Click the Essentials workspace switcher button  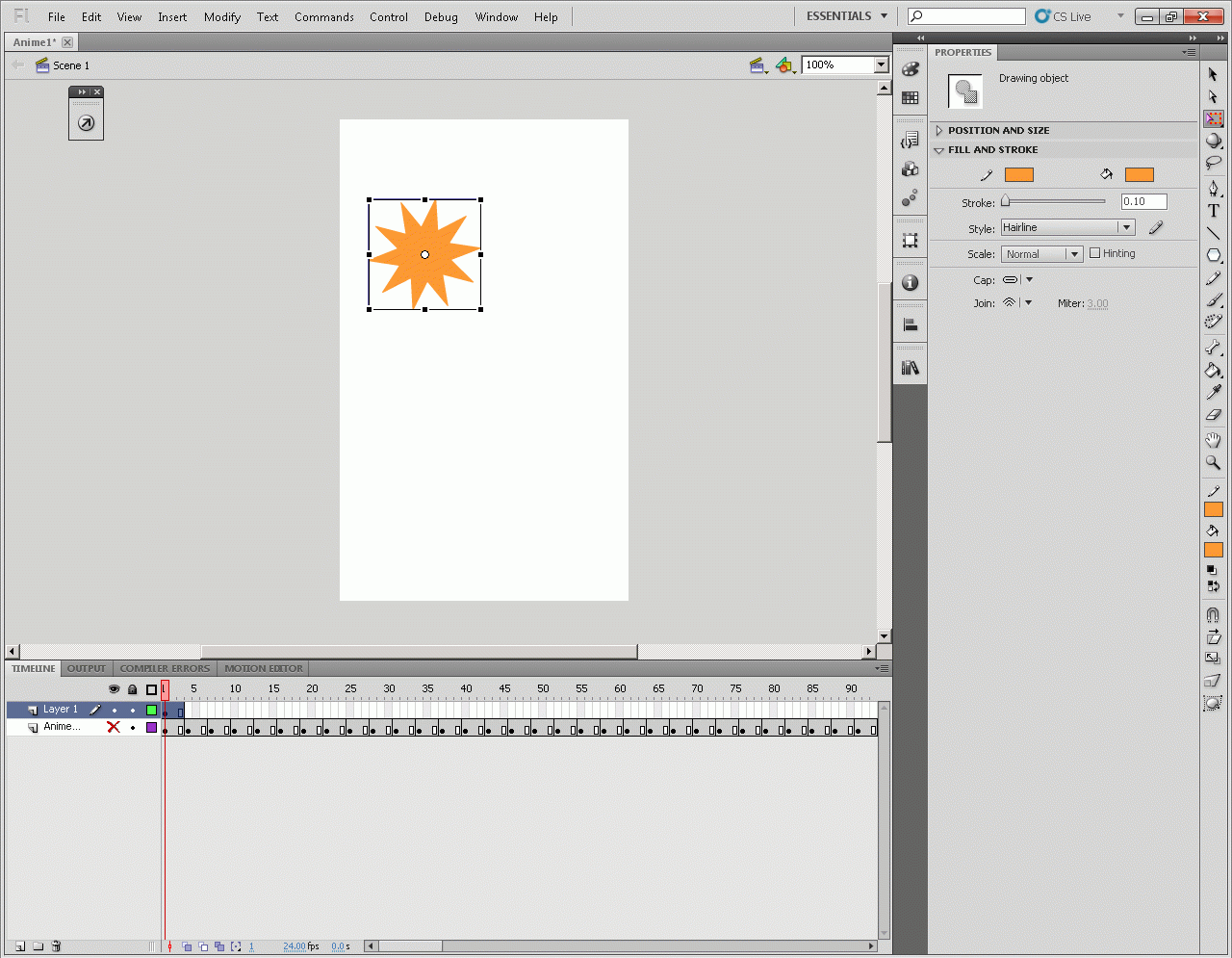pos(847,16)
